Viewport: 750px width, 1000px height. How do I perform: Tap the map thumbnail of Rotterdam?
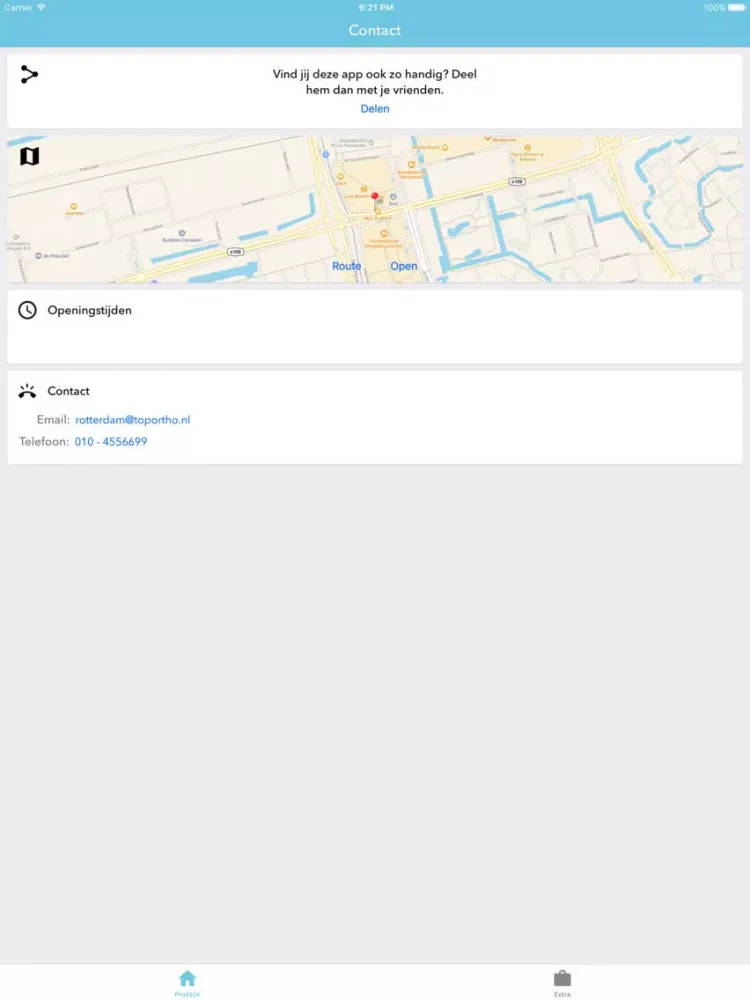tap(375, 209)
